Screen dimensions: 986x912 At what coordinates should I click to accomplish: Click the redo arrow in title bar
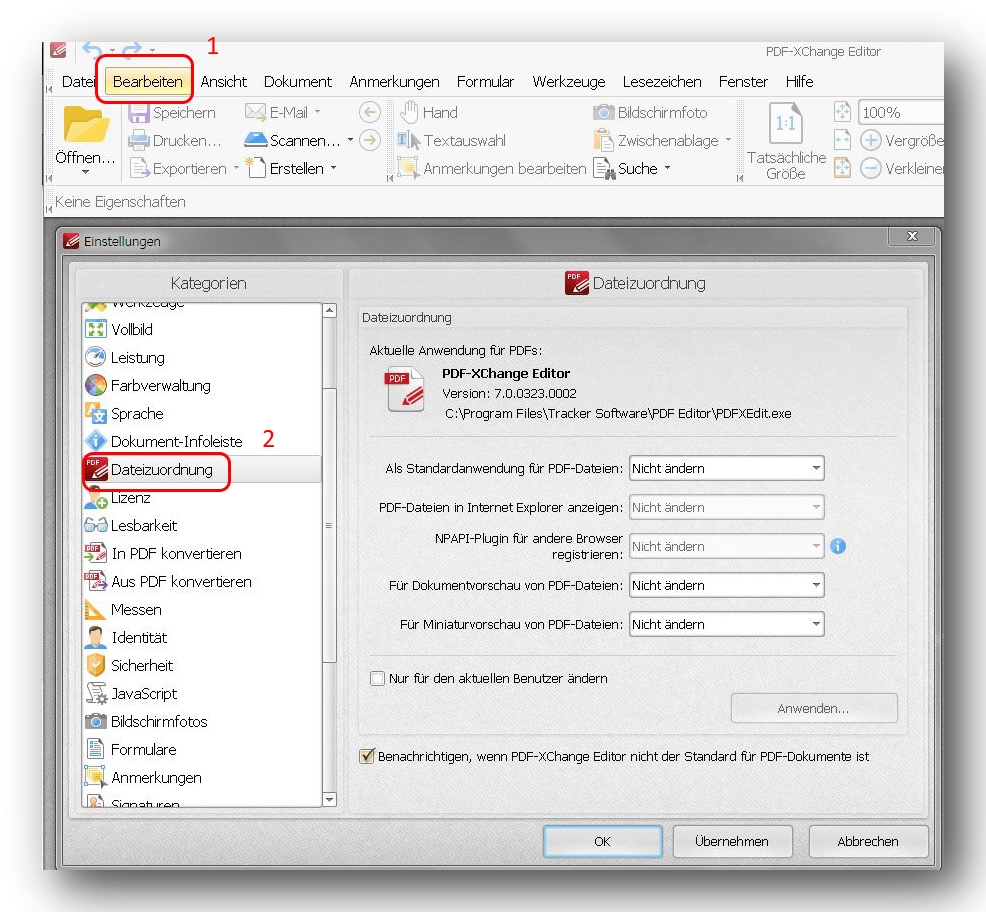(x=131, y=51)
